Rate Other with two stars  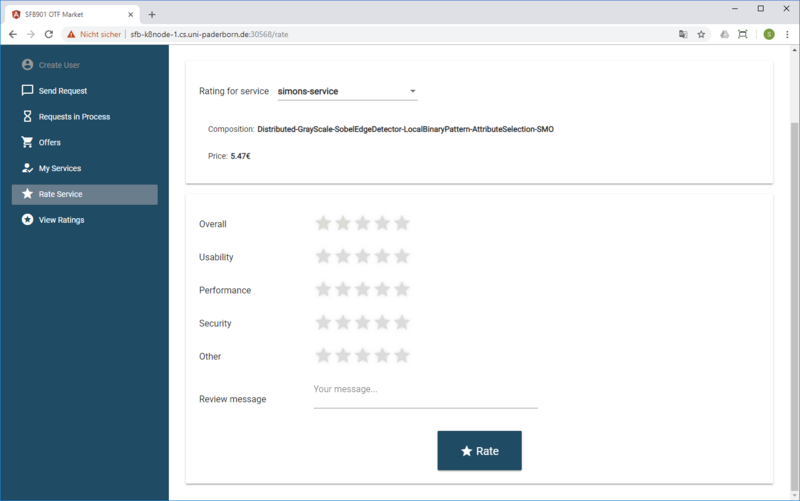[x=343, y=355]
